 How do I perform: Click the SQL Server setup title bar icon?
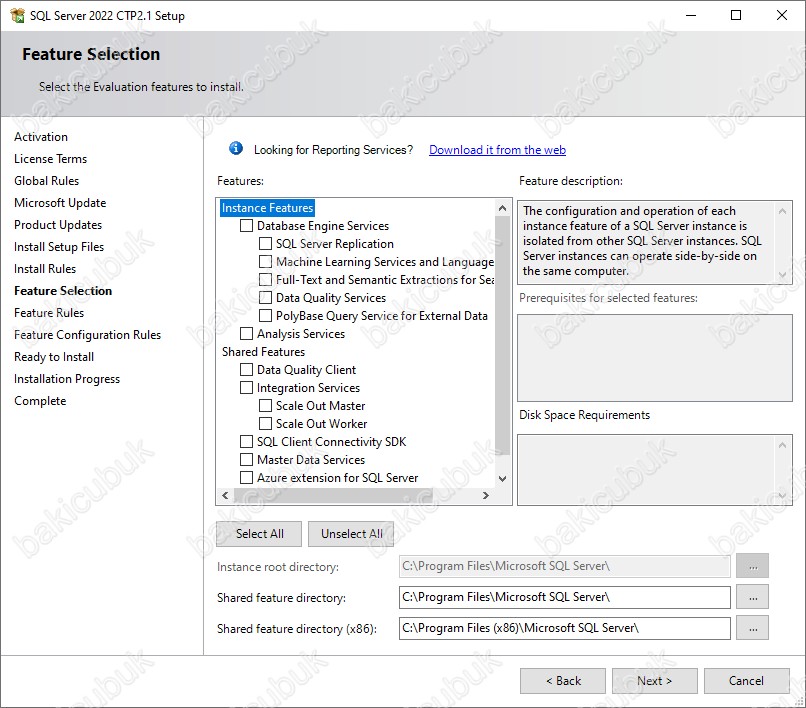tap(17, 15)
